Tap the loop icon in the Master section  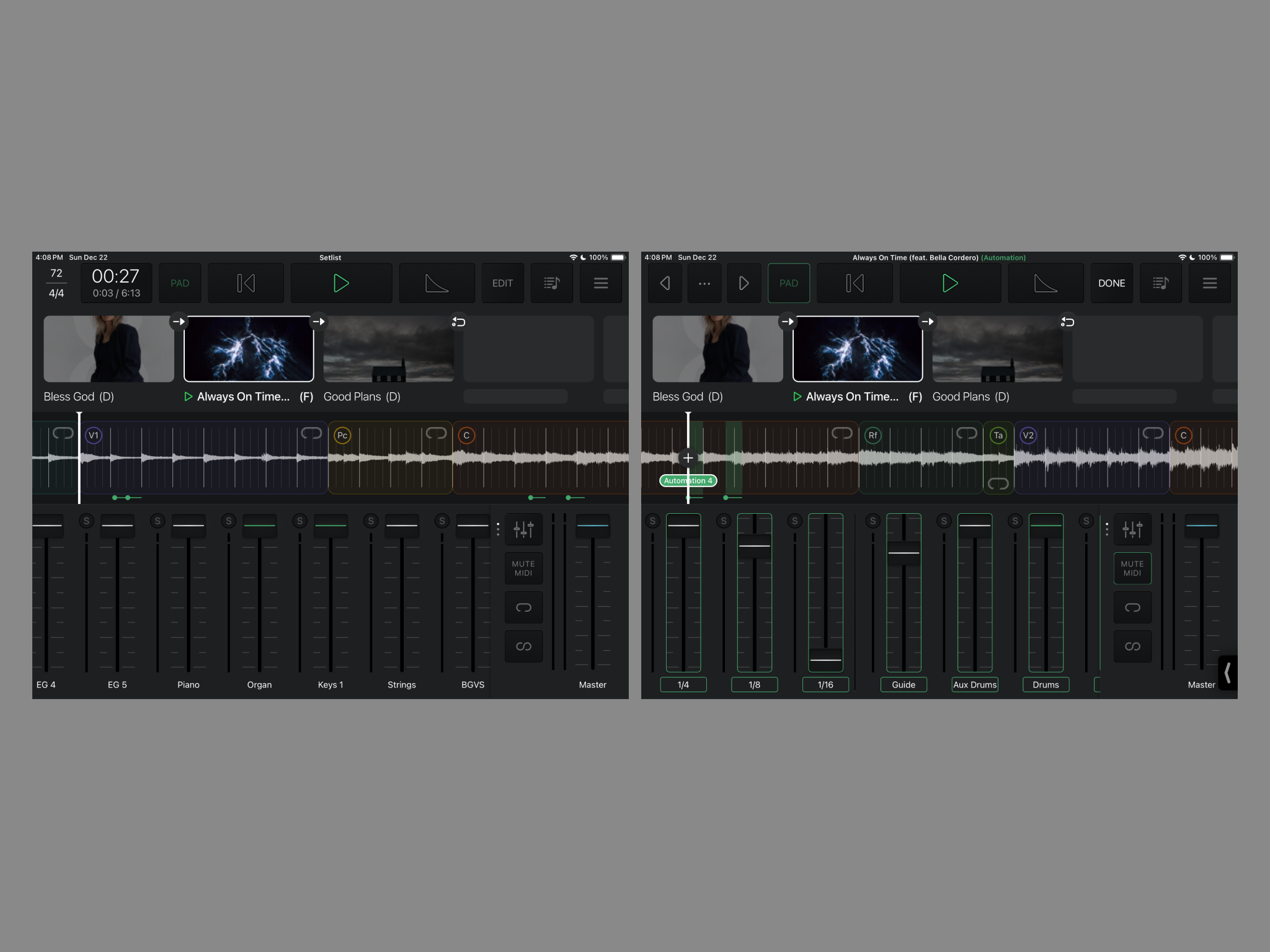tap(523, 607)
